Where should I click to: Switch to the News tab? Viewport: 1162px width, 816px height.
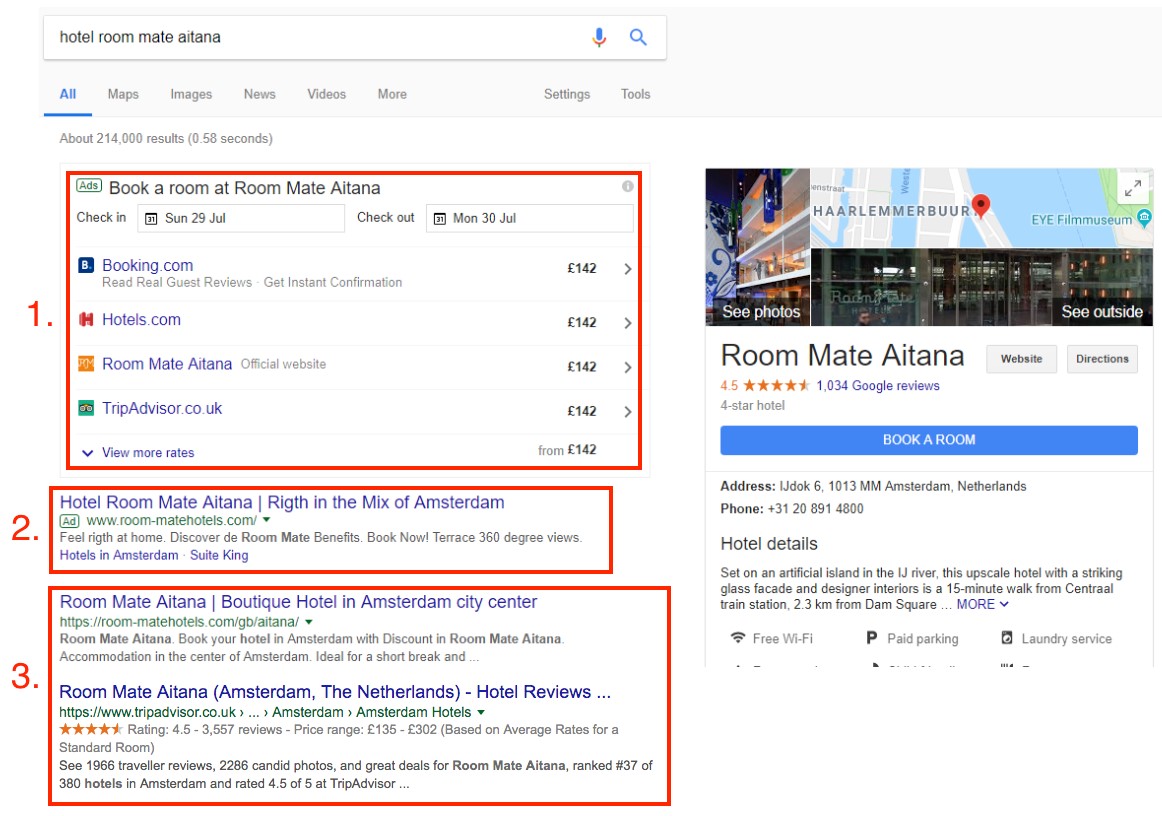259,94
